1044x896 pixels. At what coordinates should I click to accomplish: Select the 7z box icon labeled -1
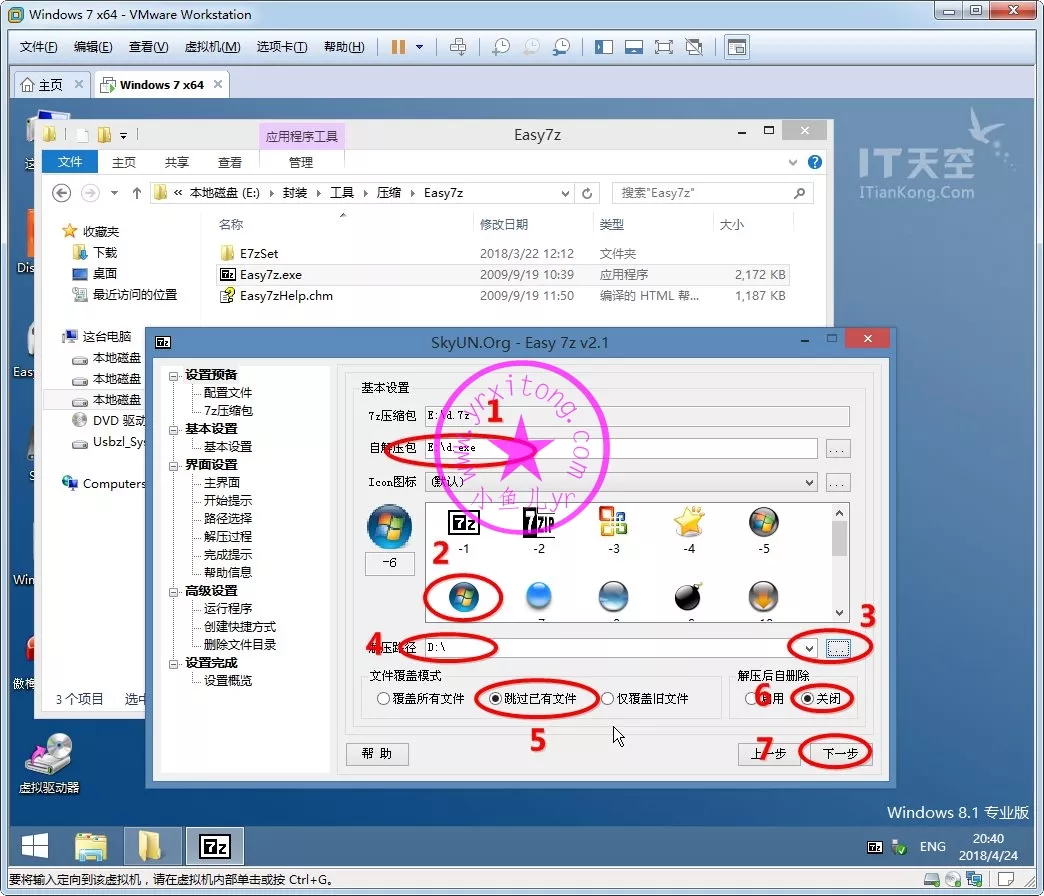pos(464,523)
